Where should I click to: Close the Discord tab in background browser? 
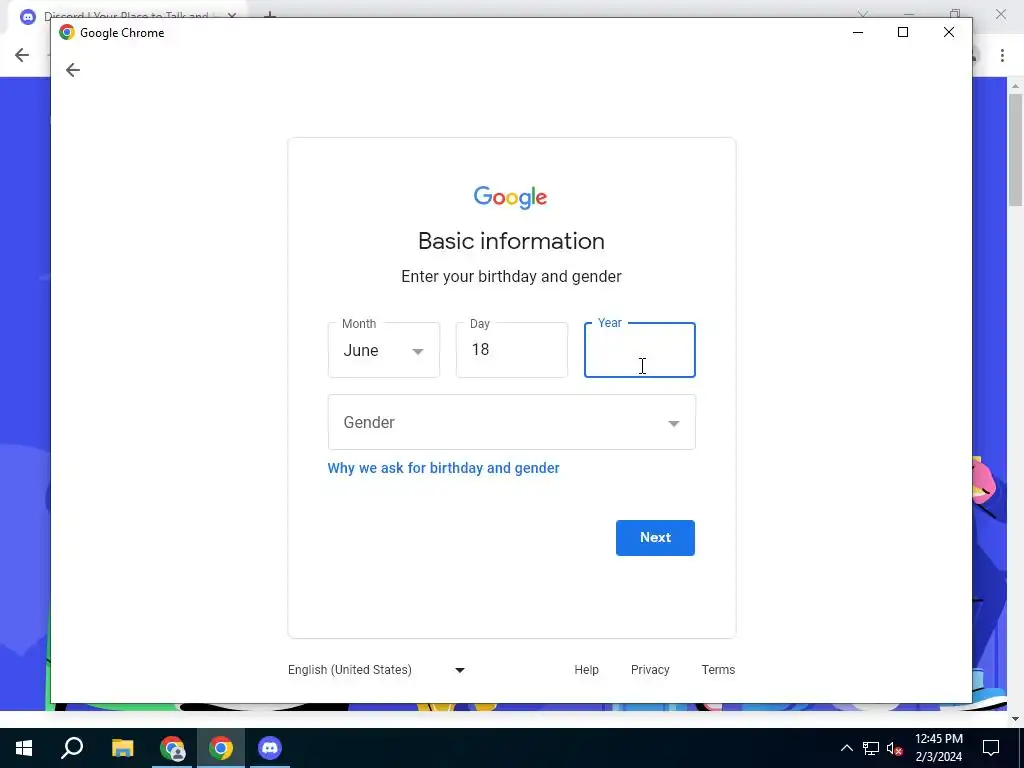click(231, 14)
